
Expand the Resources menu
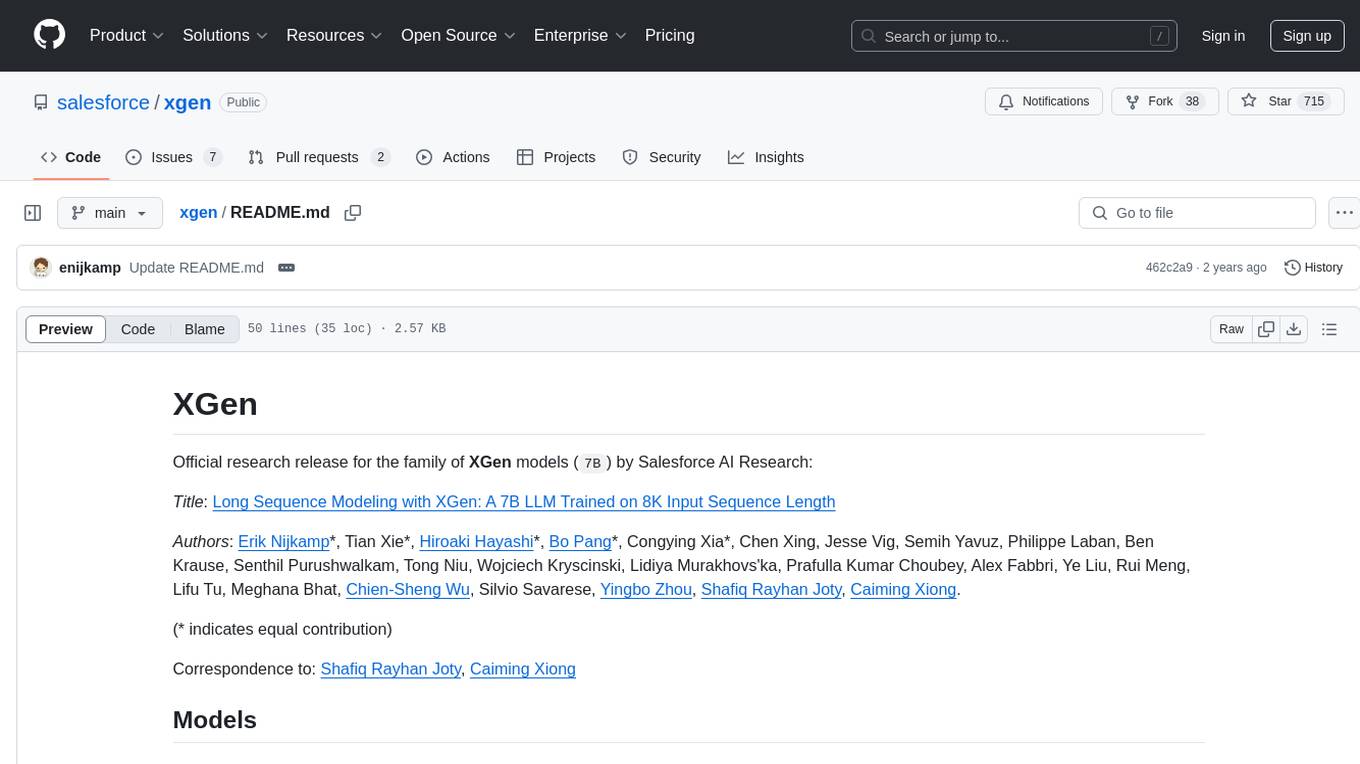coord(334,35)
